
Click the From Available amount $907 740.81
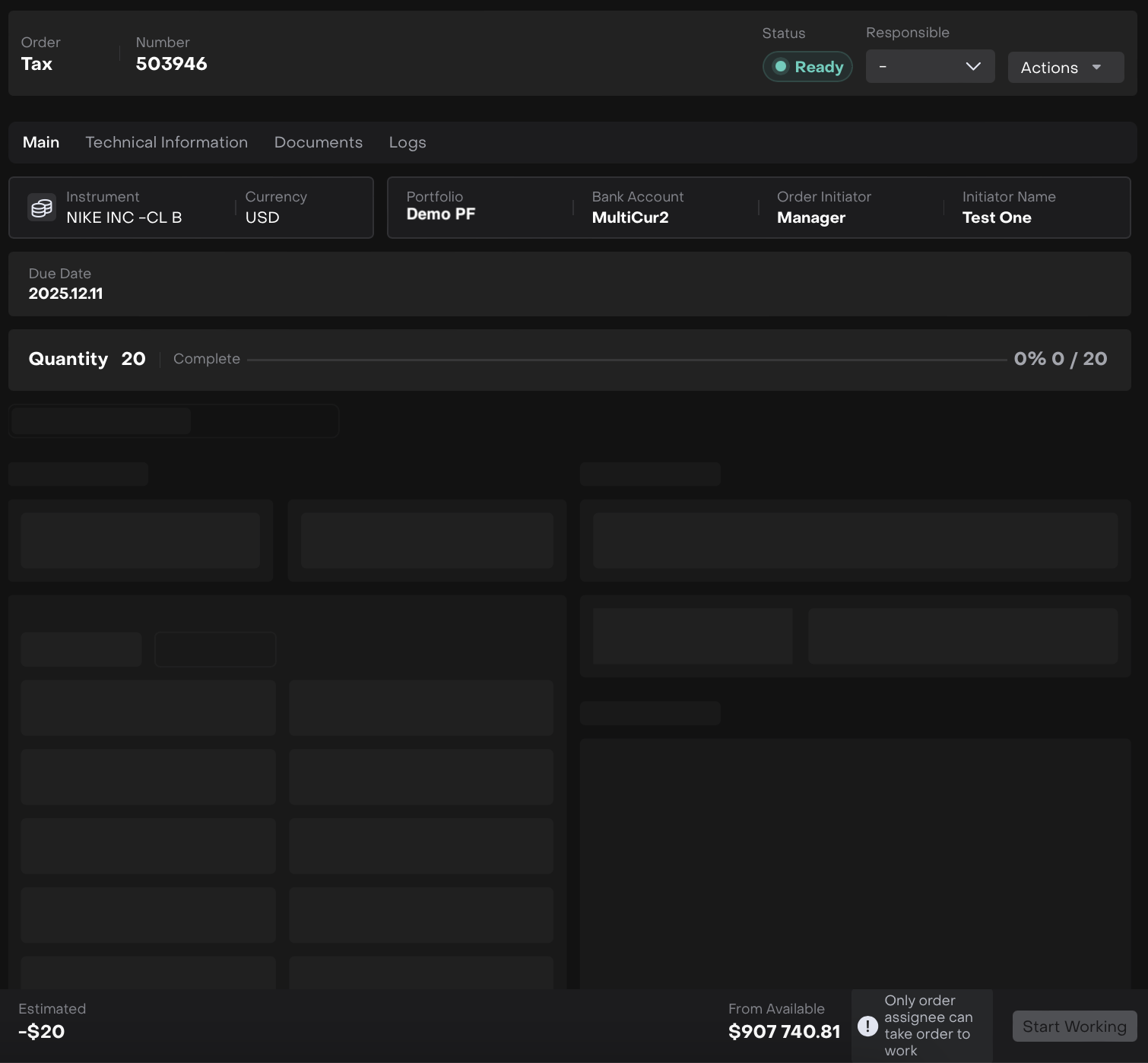pyautogui.click(x=784, y=1032)
